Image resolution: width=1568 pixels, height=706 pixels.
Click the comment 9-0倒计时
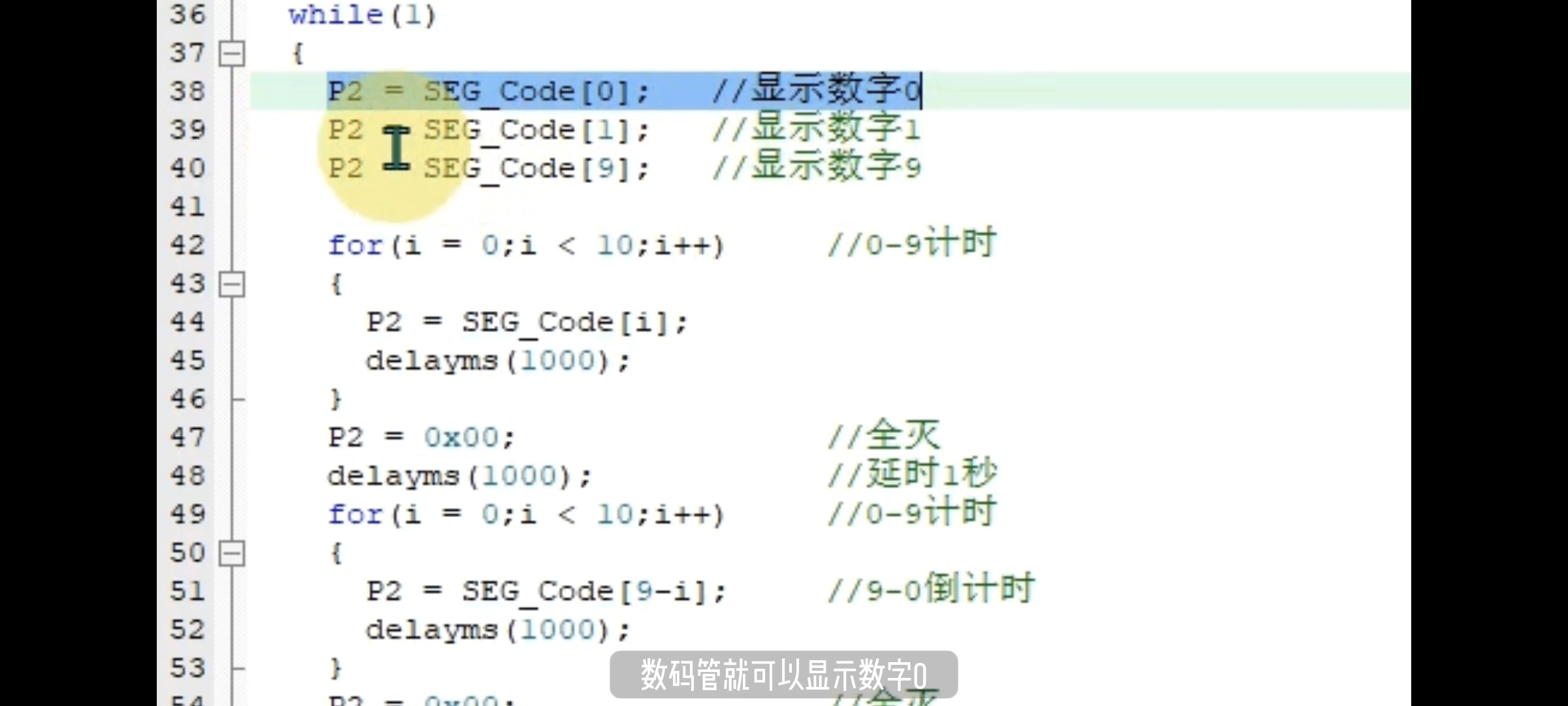pos(931,588)
